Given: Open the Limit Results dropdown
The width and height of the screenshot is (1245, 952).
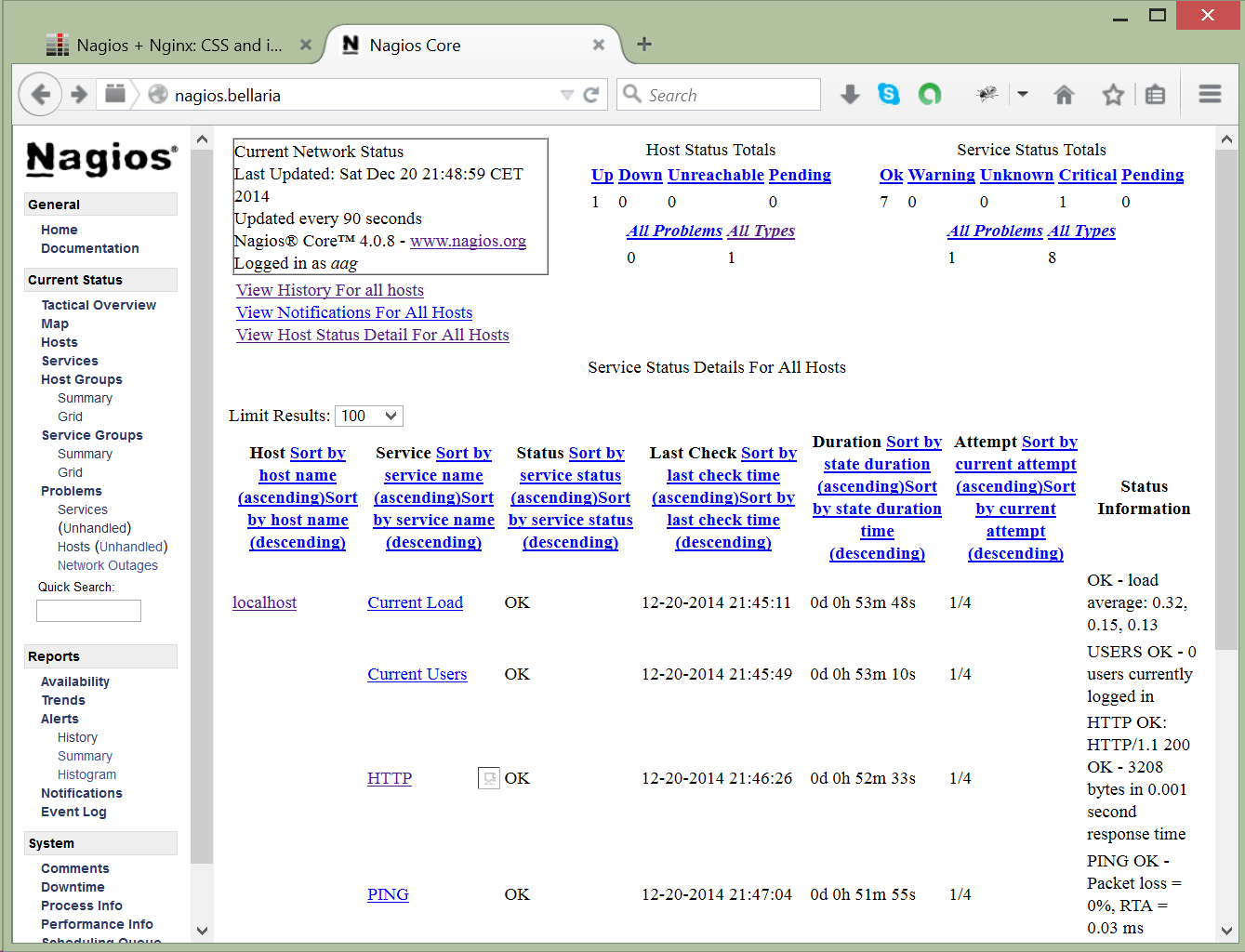Looking at the screenshot, I should (x=369, y=416).
